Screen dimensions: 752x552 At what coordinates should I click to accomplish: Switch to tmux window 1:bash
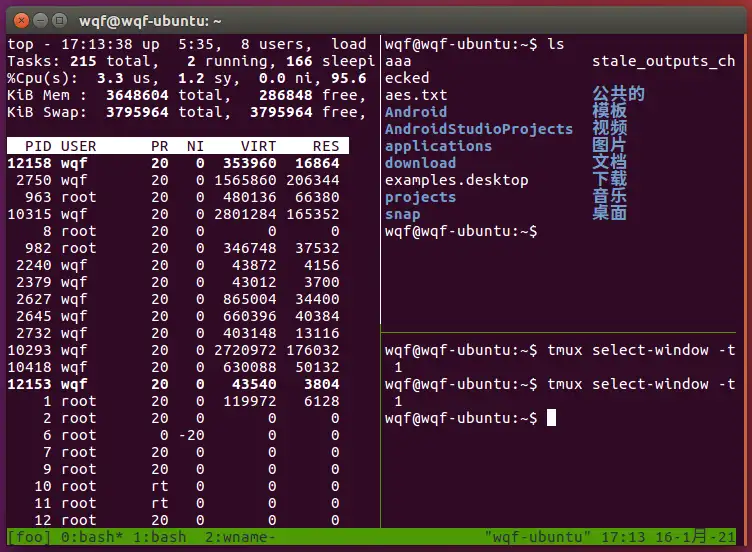point(142,537)
